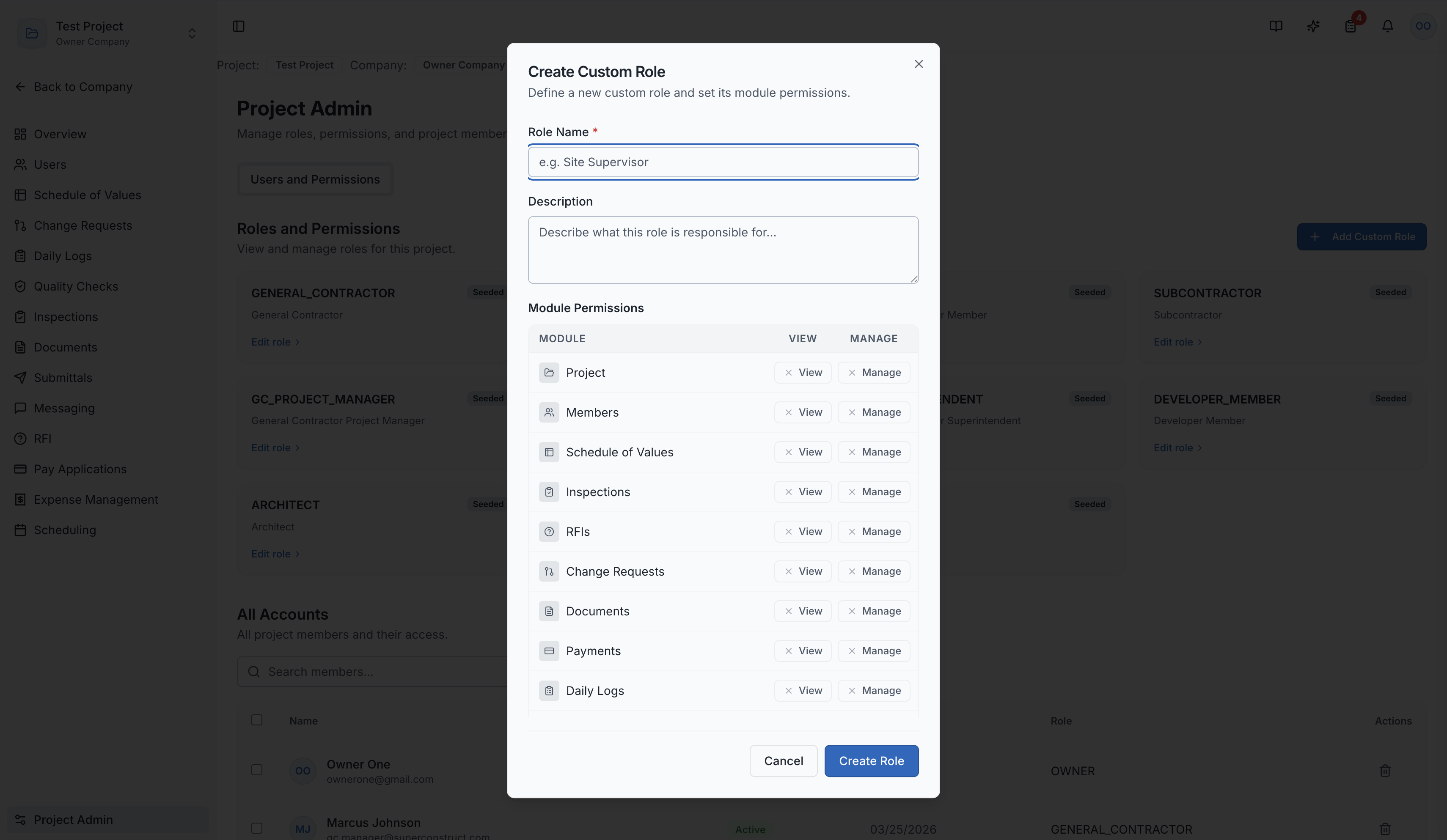Image resolution: width=1447 pixels, height=840 pixels.
Task: Toggle Manage permission for Change Requests module
Action: pyautogui.click(x=873, y=571)
